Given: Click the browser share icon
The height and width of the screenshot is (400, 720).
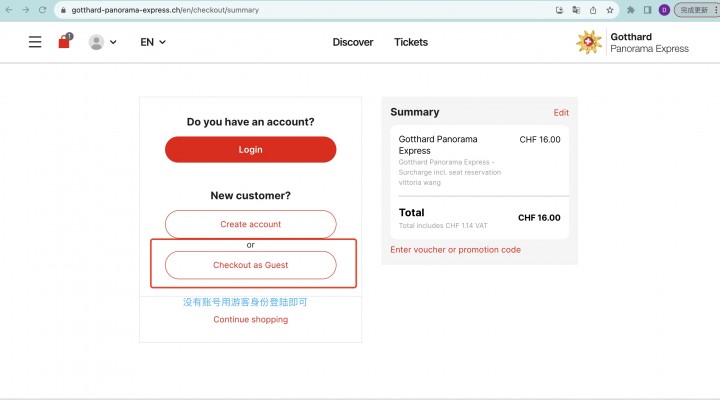Looking at the screenshot, I should 593,10.
